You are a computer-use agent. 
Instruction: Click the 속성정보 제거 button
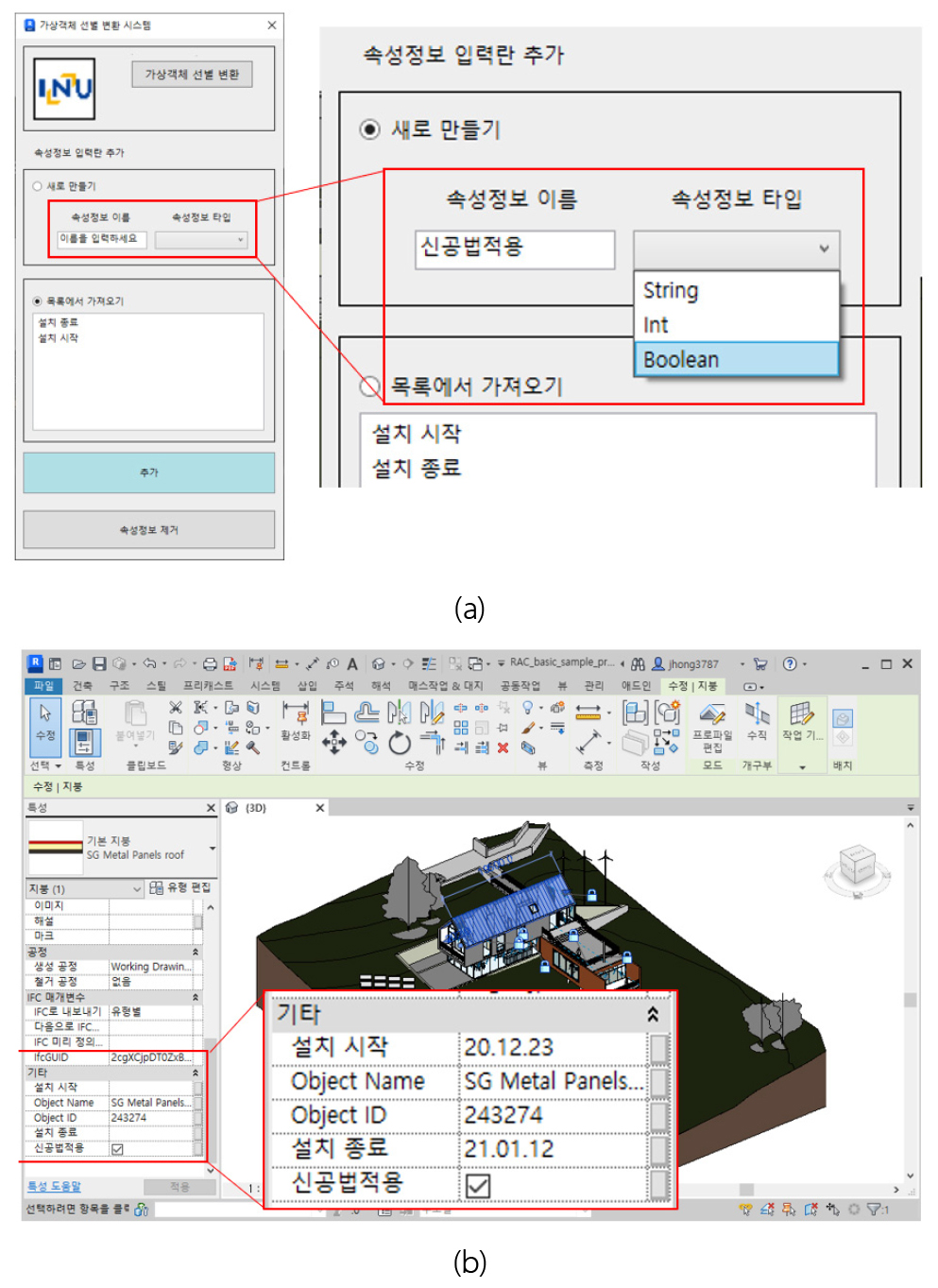tap(149, 530)
